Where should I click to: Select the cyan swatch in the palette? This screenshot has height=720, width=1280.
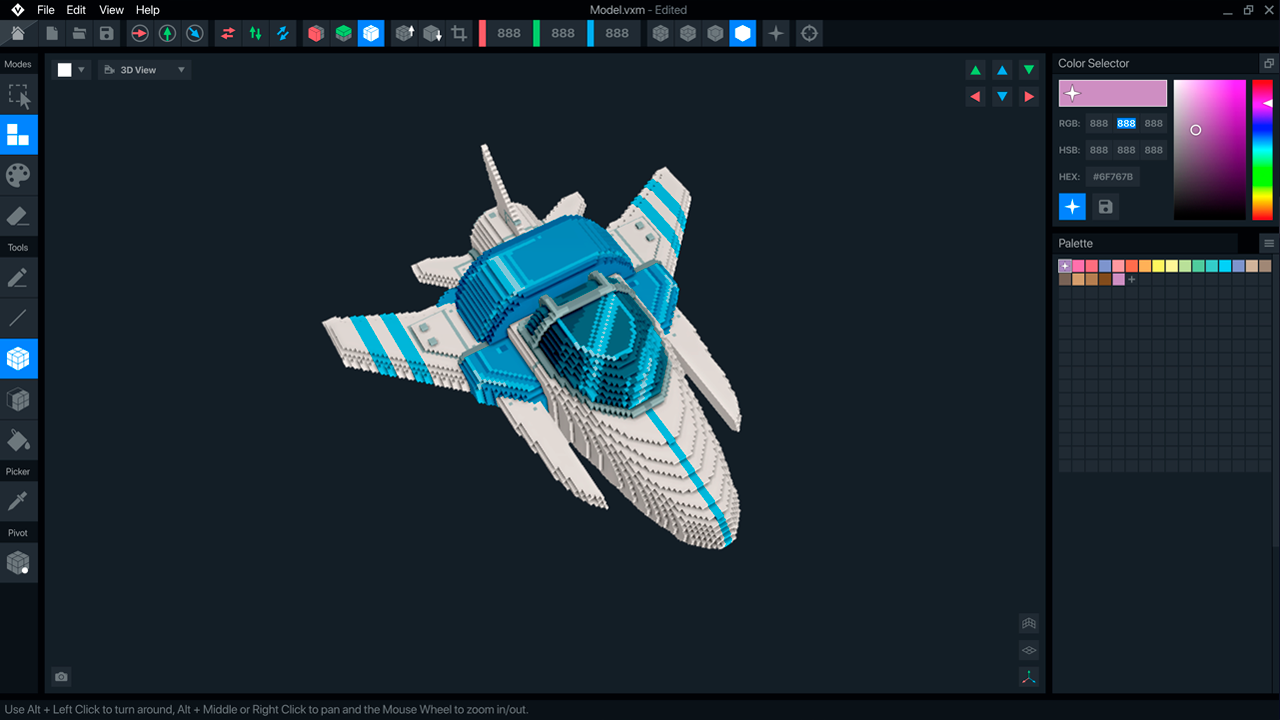click(1225, 266)
